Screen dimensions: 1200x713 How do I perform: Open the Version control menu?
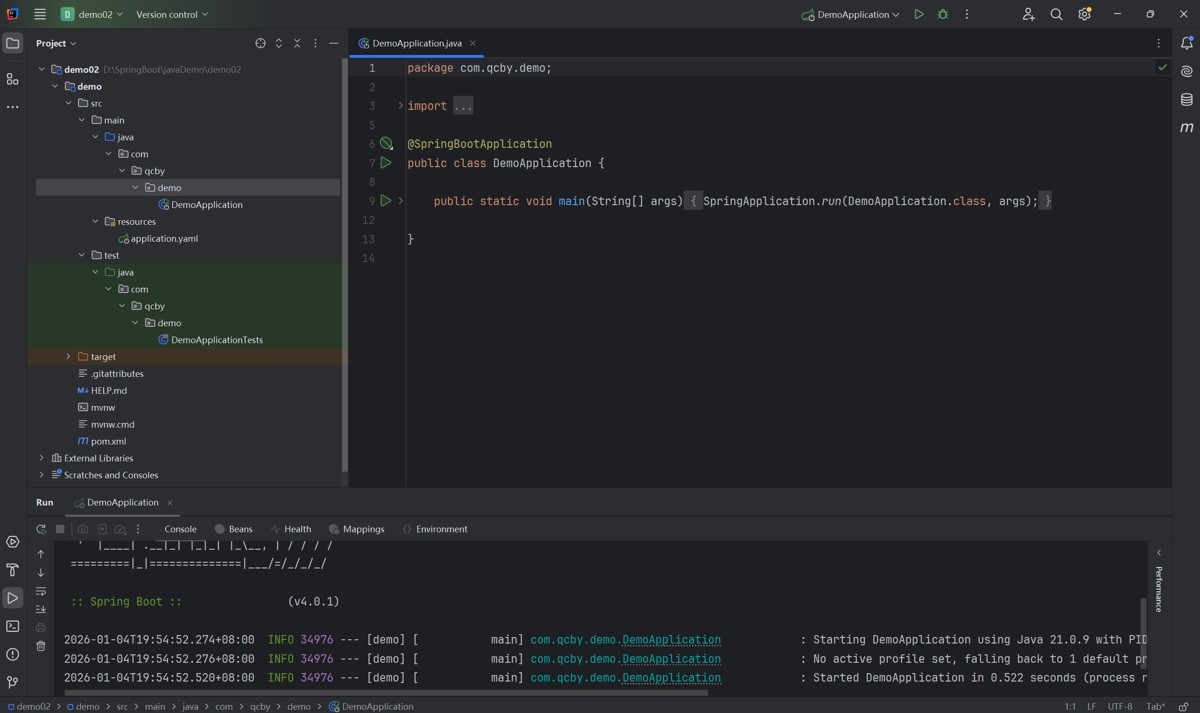[x=172, y=15]
